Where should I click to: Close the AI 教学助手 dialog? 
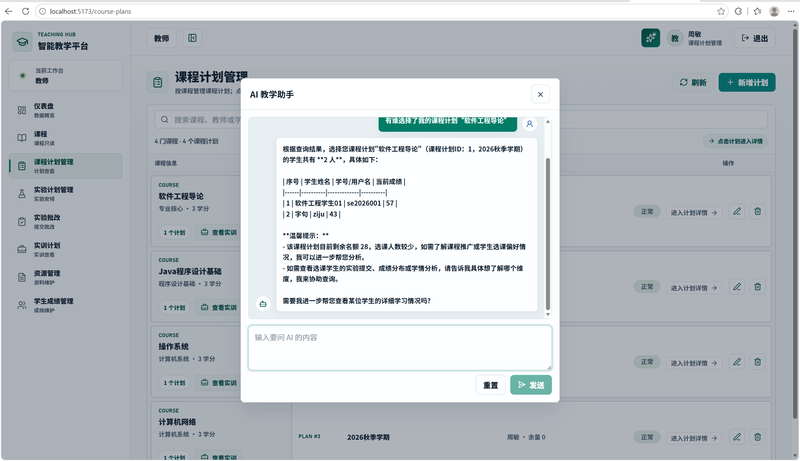coord(540,94)
